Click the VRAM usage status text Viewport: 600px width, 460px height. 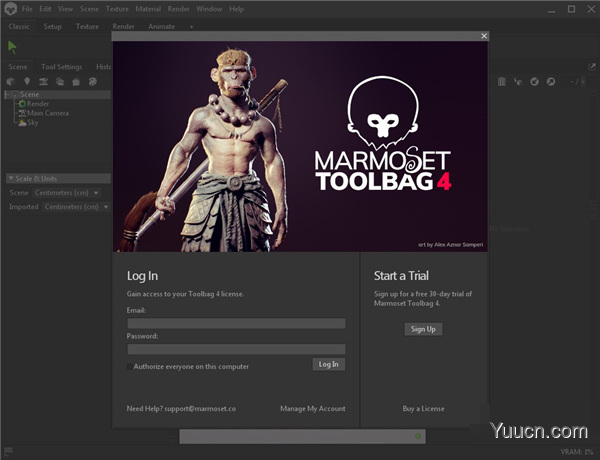pos(577,452)
